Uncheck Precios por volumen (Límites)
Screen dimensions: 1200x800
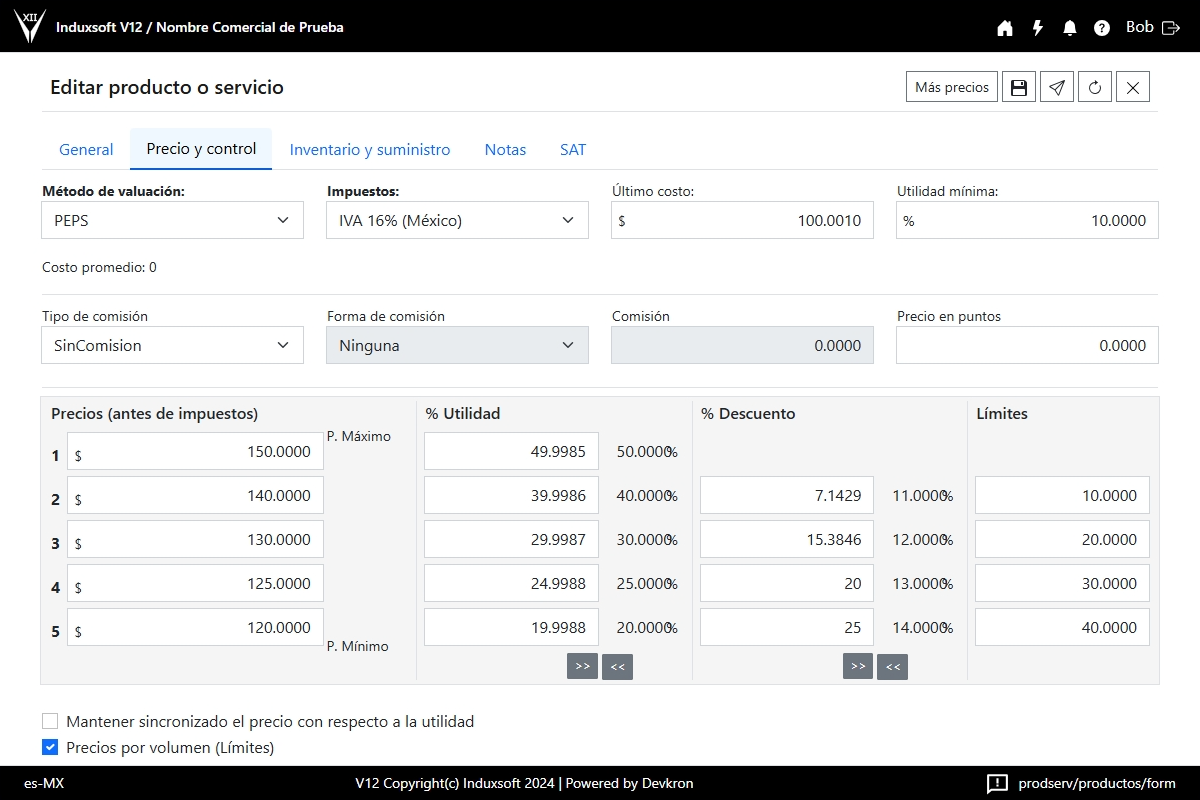tap(50, 747)
